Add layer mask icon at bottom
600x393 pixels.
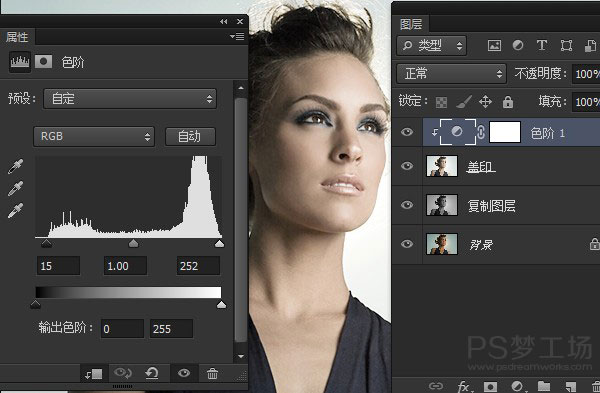point(490,386)
